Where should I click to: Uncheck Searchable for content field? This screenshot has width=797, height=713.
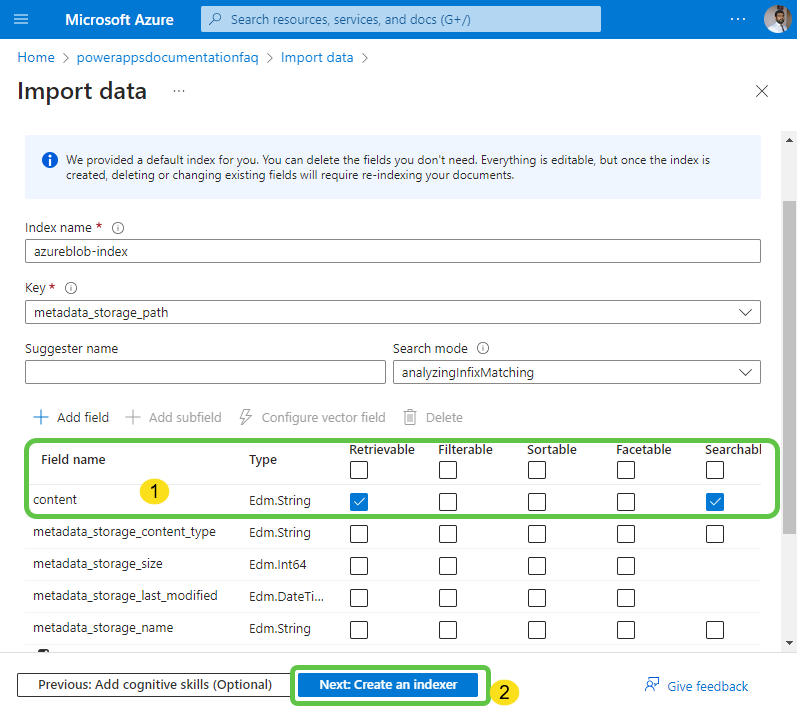(715, 502)
